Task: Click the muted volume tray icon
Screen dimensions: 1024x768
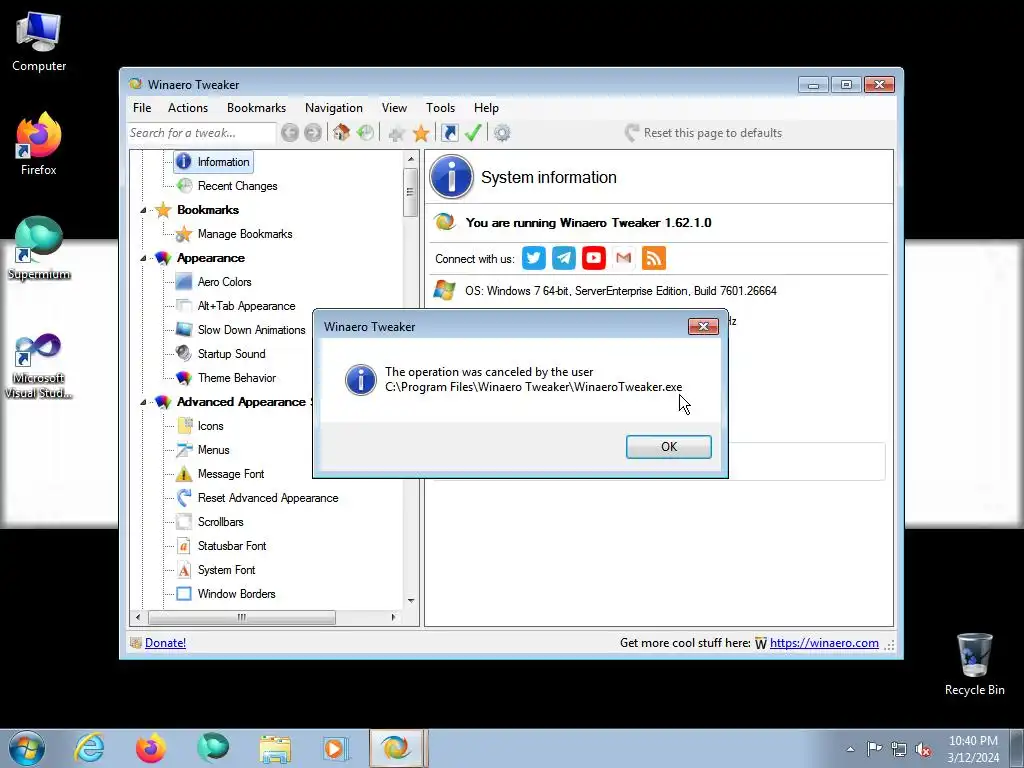Action: coord(923,749)
